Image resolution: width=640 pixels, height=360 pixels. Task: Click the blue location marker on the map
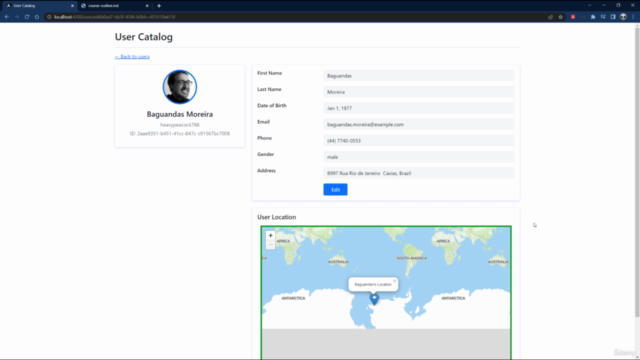[374, 299]
